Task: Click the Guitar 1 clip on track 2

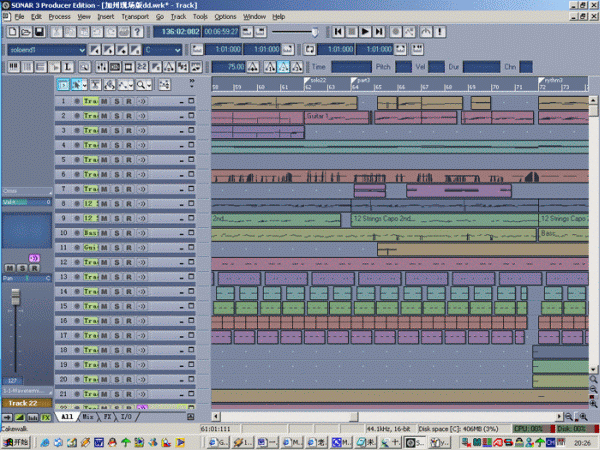Action: (337, 117)
